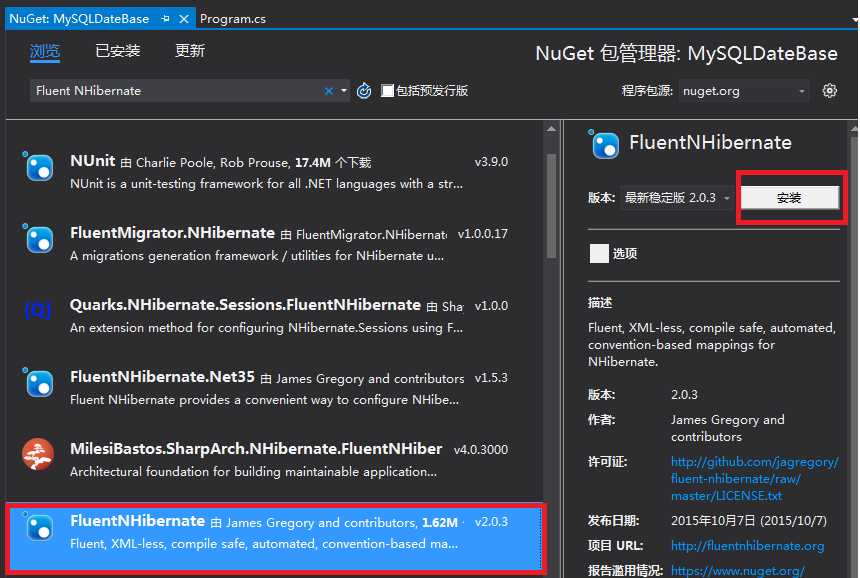Click the v4.0.3000 version label
The image size is (860, 578).
(x=481, y=449)
